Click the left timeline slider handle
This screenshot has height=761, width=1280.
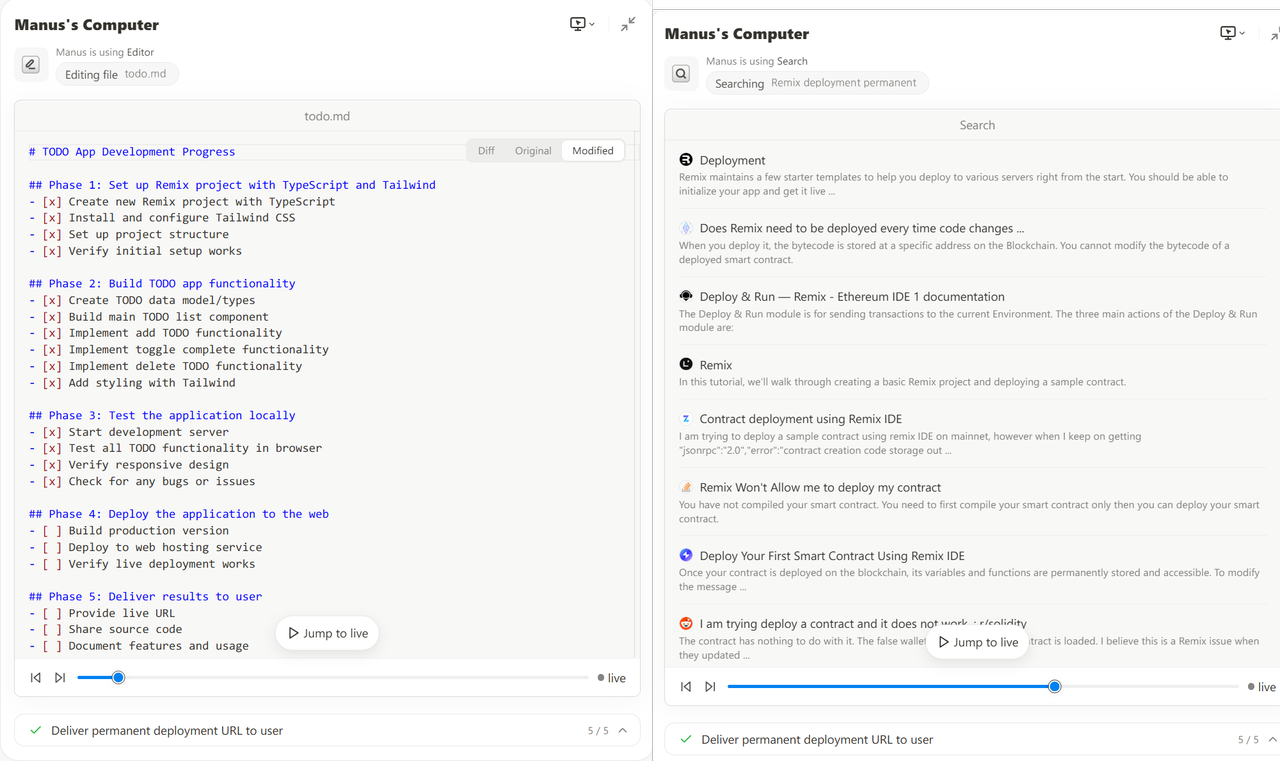pyautogui.click(x=118, y=678)
